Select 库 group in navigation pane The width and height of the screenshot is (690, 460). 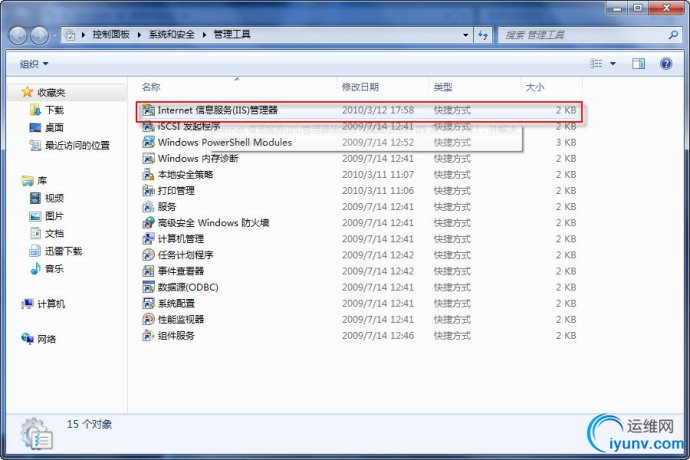(x=34, y=180)
